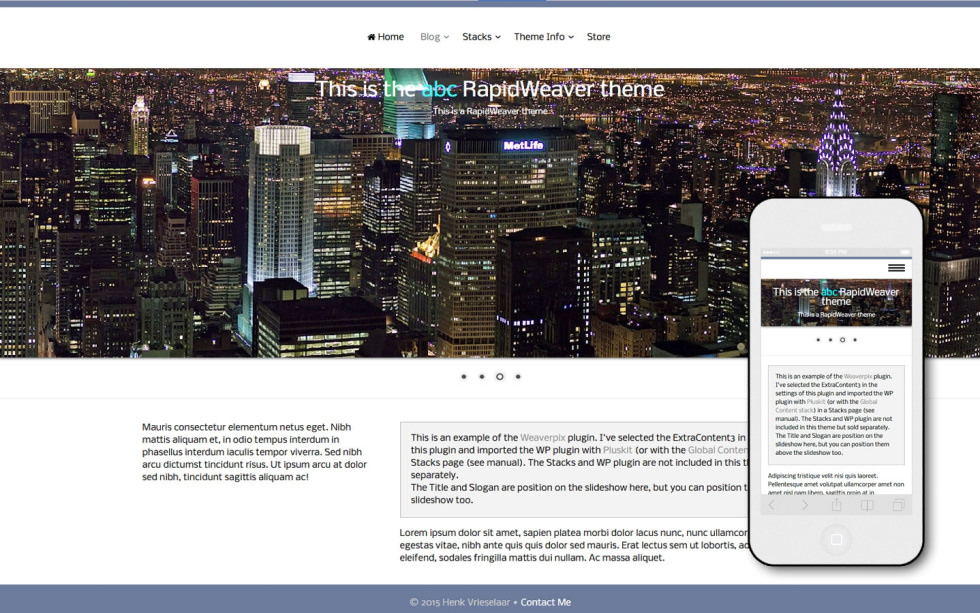980x613 pixels.
Task: Select the second slideshow dot
Action: click(482, 377)
